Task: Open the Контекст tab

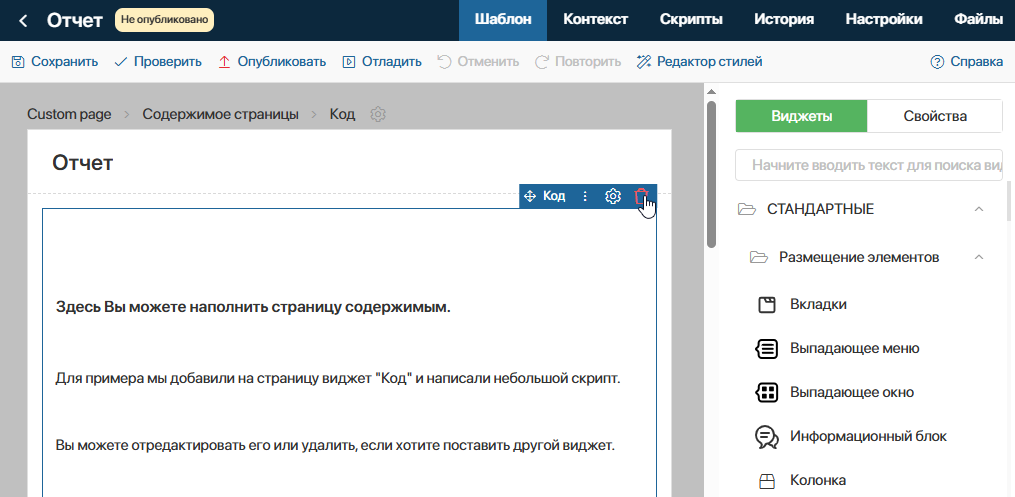Action: [596, 20]
